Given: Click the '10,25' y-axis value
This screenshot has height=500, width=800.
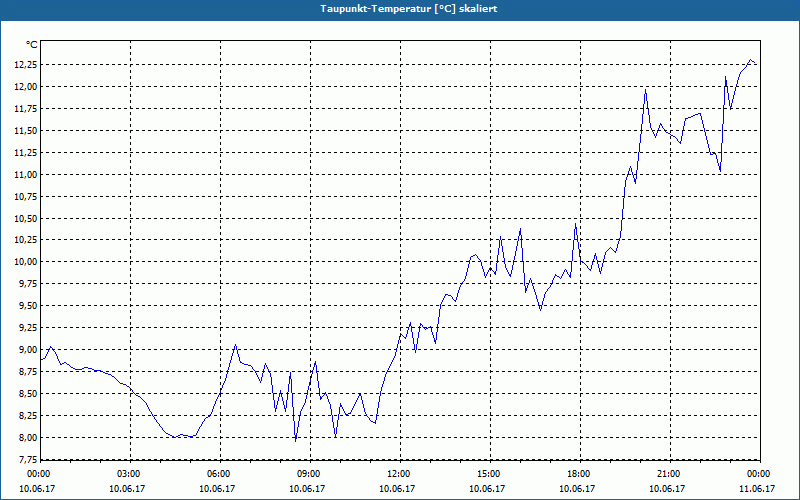Looking at the screenshot, I should click(27, 240).
